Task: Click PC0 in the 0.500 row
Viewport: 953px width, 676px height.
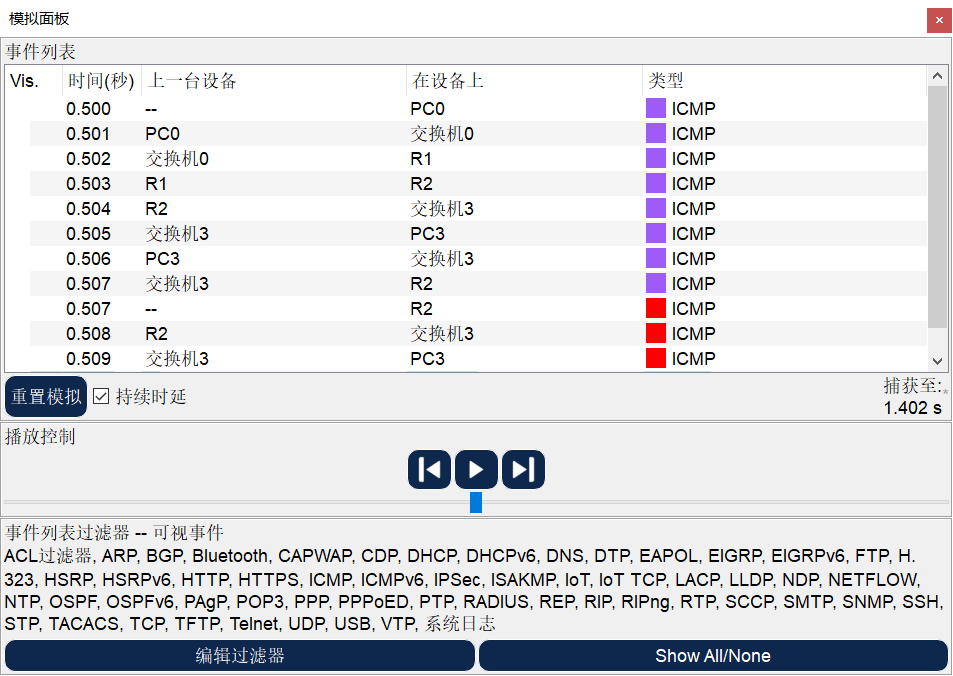Action: 427,109
